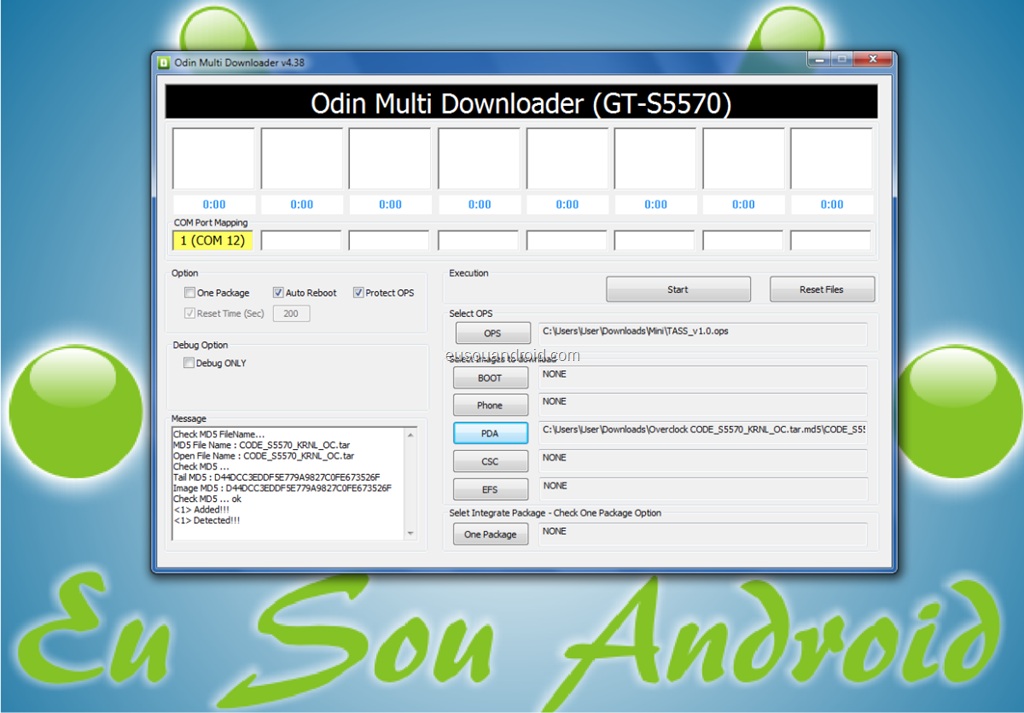Click the Message log scroll down arrow
1024x713 pixels.
pyautogui.click(x=411, y=533)
